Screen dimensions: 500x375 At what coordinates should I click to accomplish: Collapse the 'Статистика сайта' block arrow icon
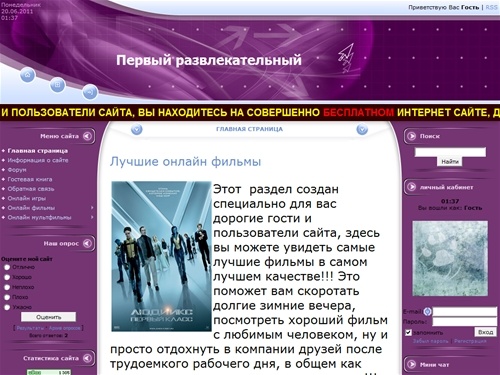point(87,358)
